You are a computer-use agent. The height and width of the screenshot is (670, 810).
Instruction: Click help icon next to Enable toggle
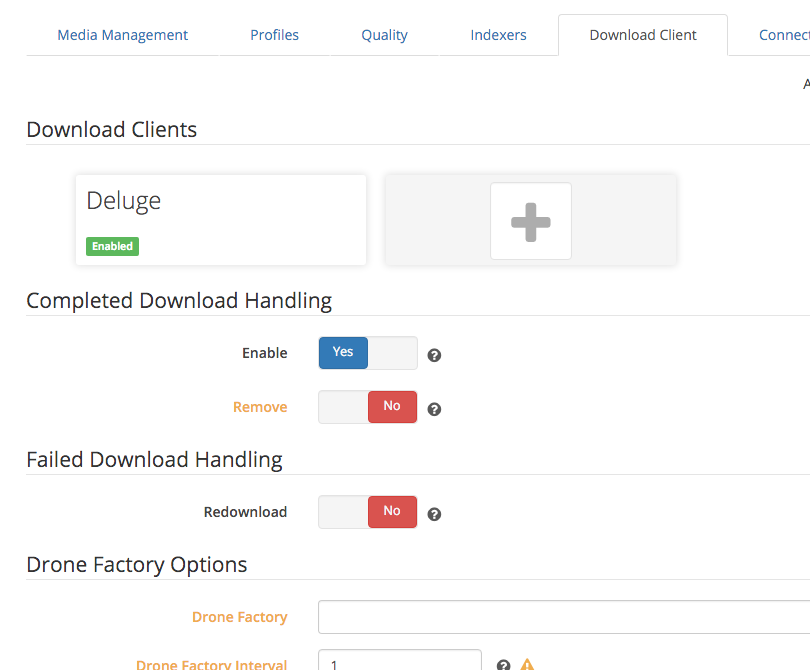point(434,355)
